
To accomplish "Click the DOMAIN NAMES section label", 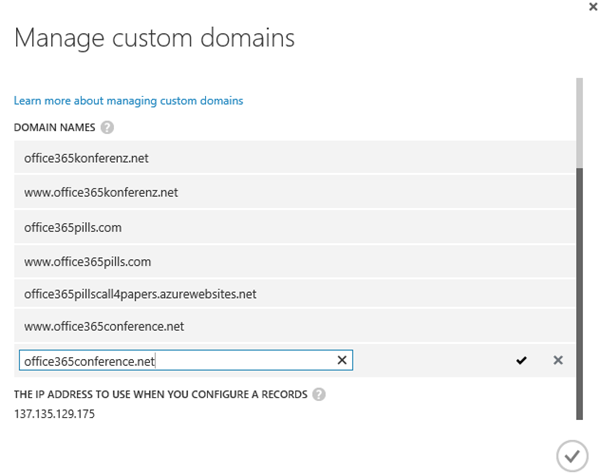I will 55,127.
